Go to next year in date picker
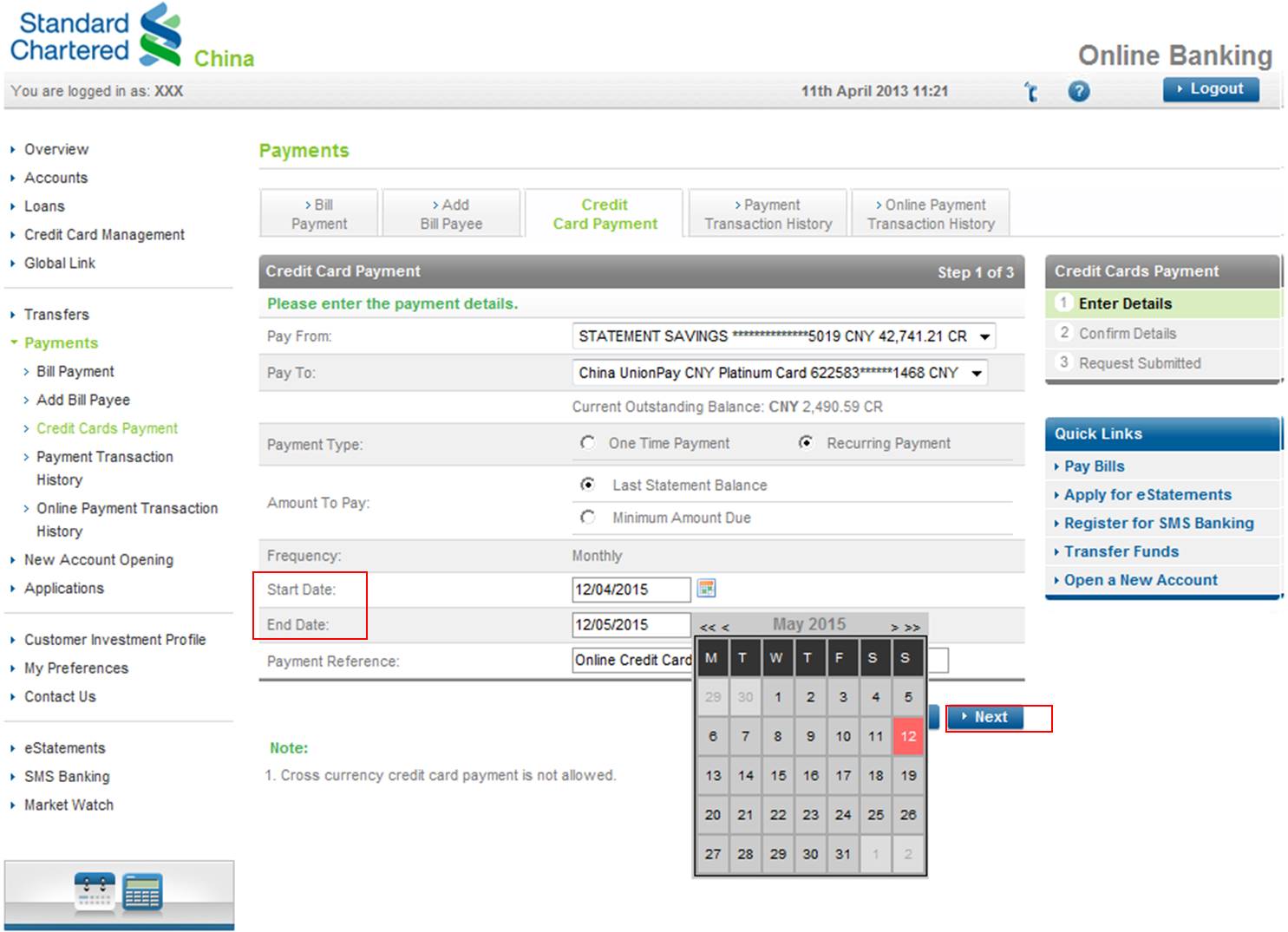 (912, 627)
